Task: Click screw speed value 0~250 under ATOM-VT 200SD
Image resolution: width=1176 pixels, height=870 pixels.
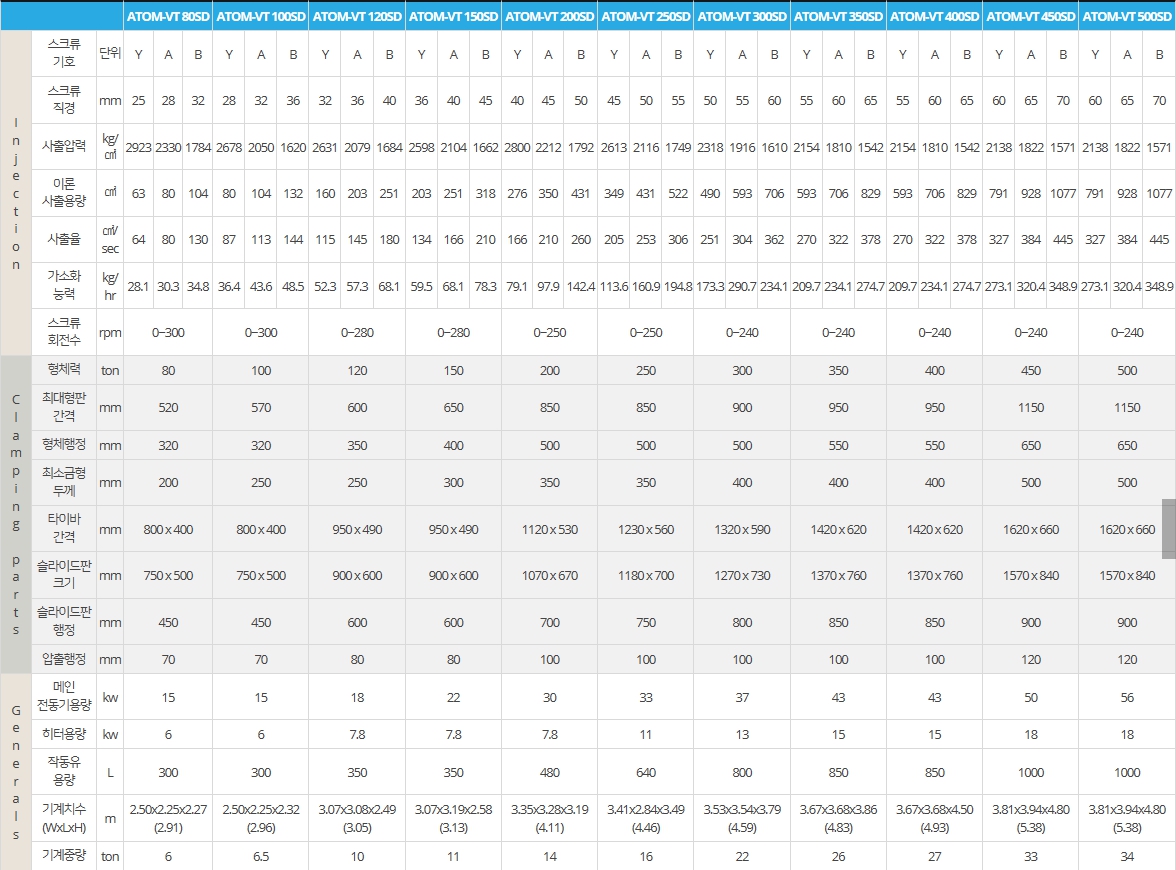Action: coord(550,332)
